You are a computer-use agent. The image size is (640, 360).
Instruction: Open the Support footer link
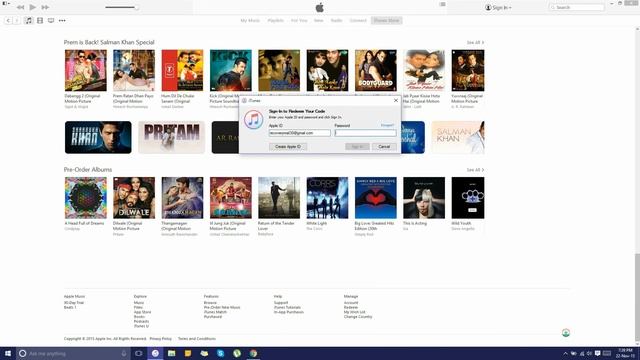(281, 303)
